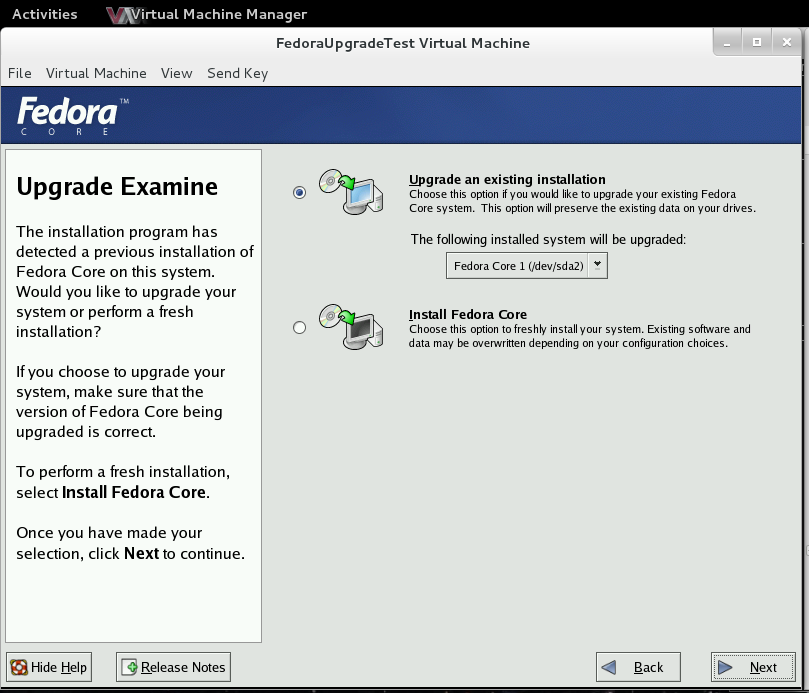Click the Fedora Core 1 (/dev/sda2) combo box
The height and width of the screenshot is (693, 809).
click(527, 265)
